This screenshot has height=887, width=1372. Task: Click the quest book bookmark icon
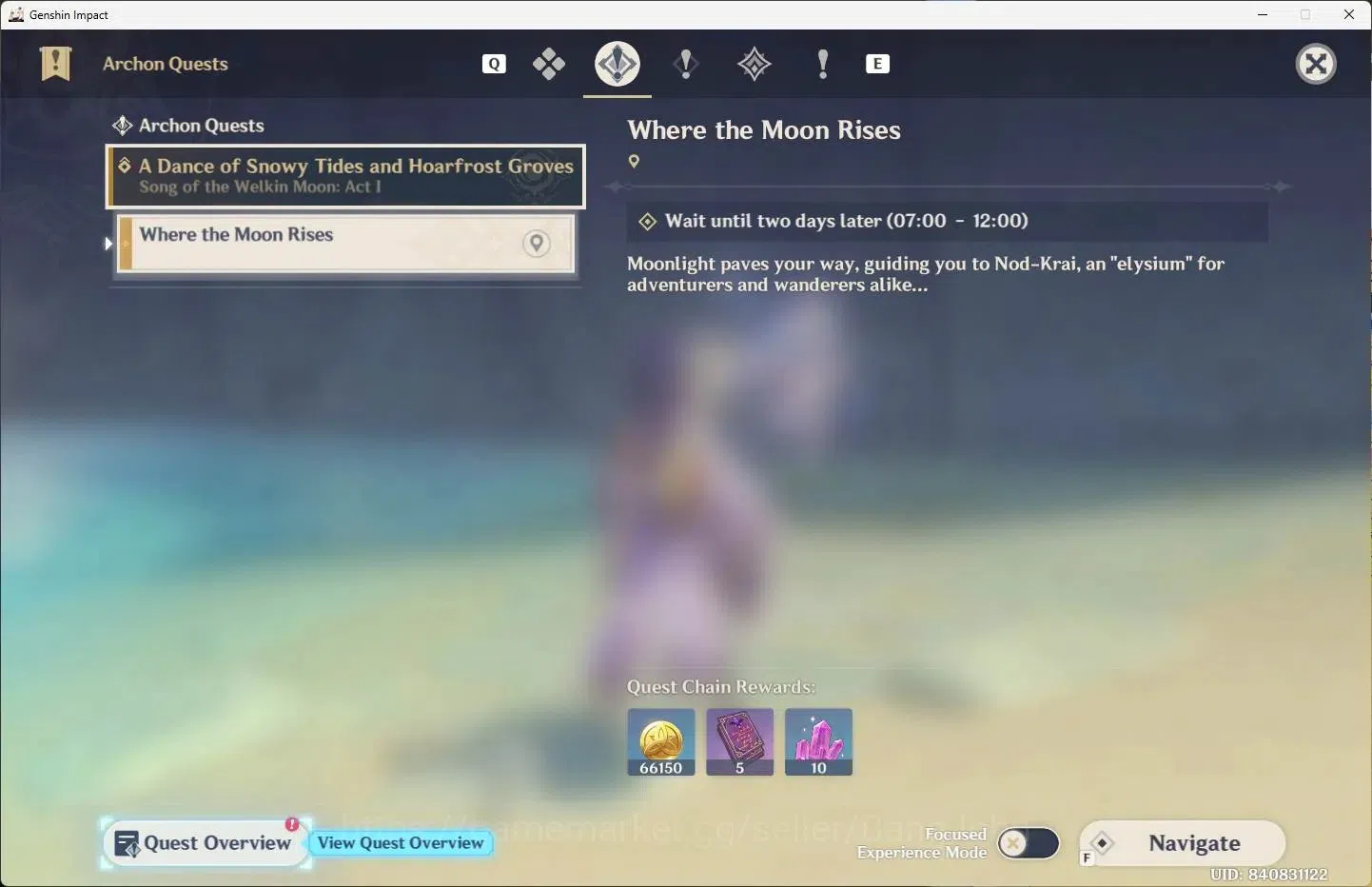[56, 64]
